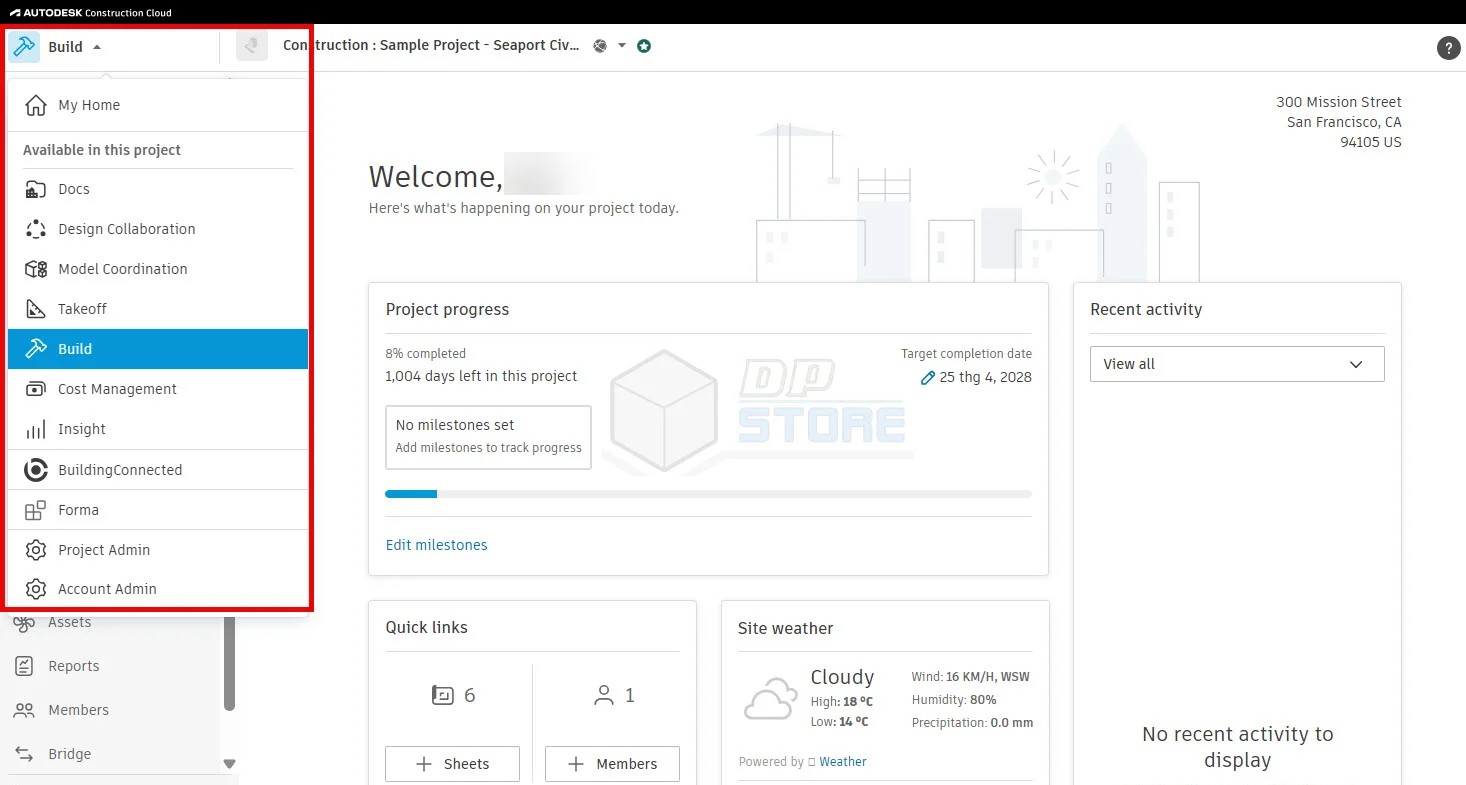Click the Sample Project Seaport name
The image size is (1466, 785).
431,45
